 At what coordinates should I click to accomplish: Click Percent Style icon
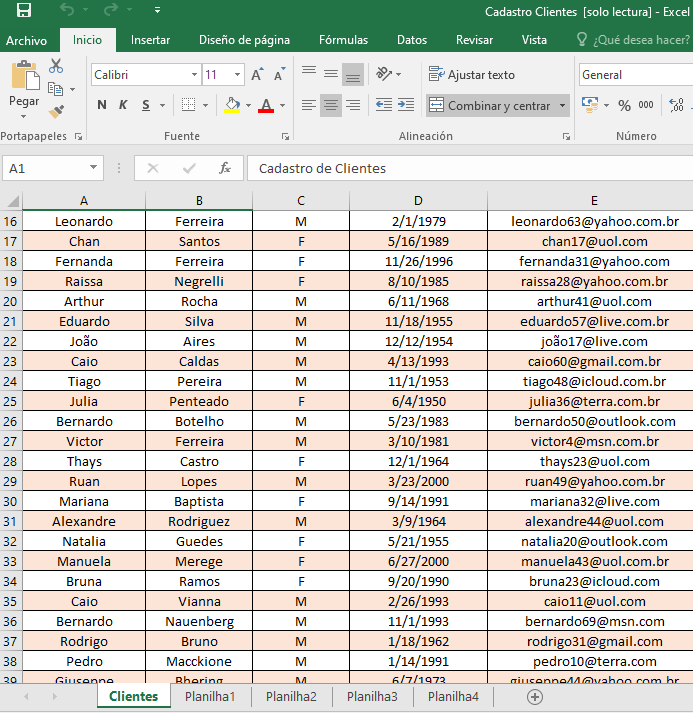click(x=624, y=105)
